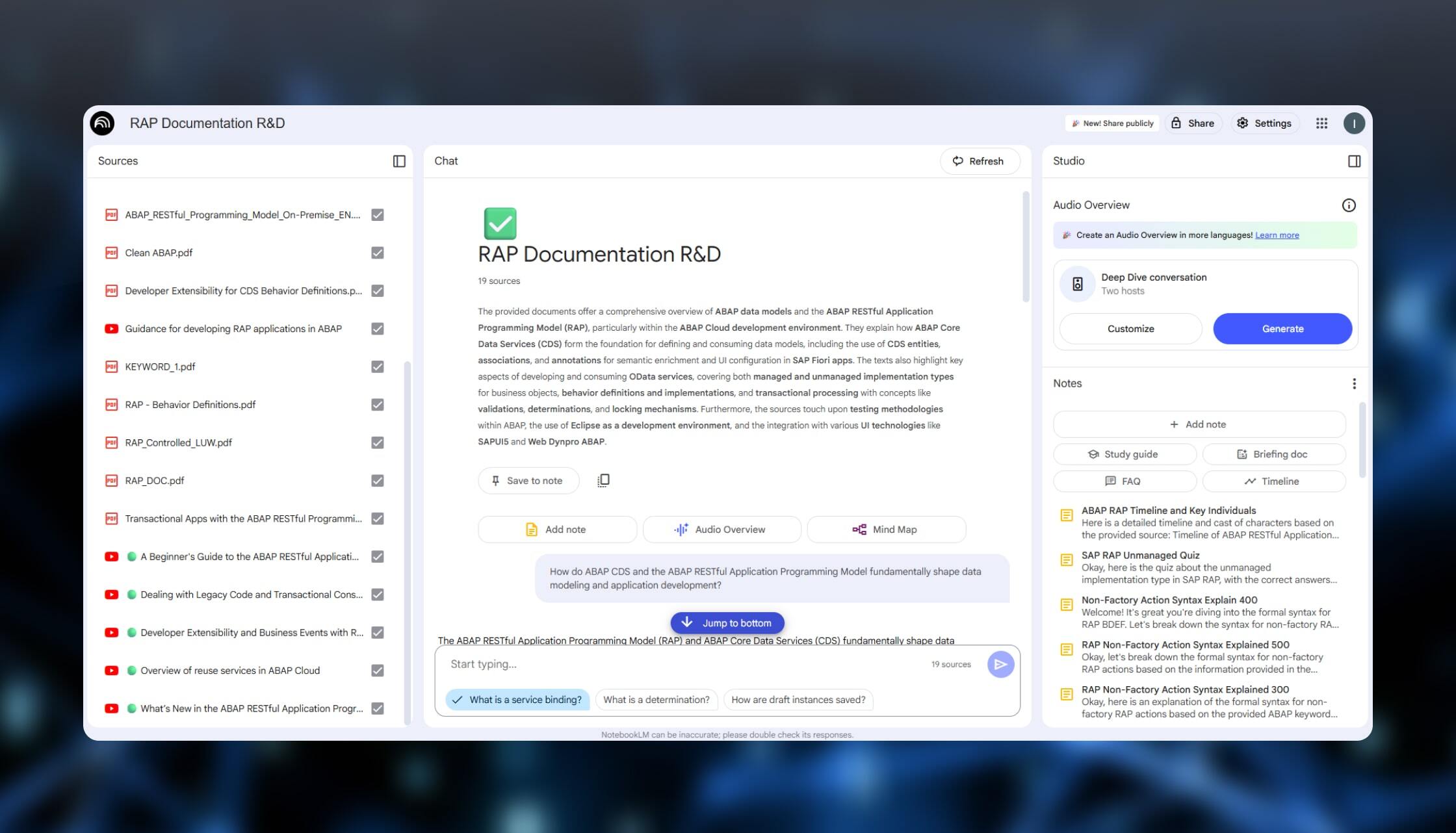Uncheck RAP_DOC.pdf source checkbox
This screenshot has width=1456, height=833.
[377, 481]
